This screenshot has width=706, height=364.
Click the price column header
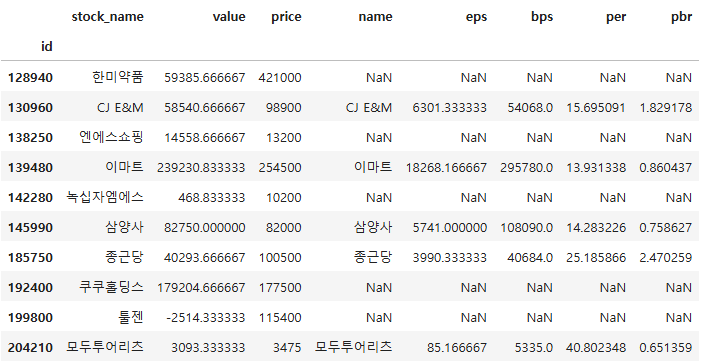(286, 18)
